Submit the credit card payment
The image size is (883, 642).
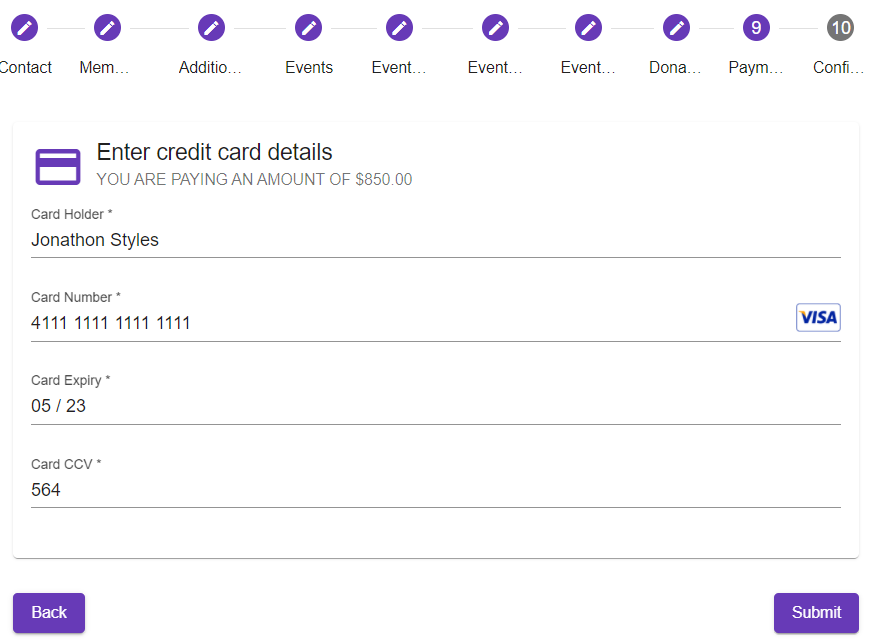pyautogui.click(x=816, y=612)
